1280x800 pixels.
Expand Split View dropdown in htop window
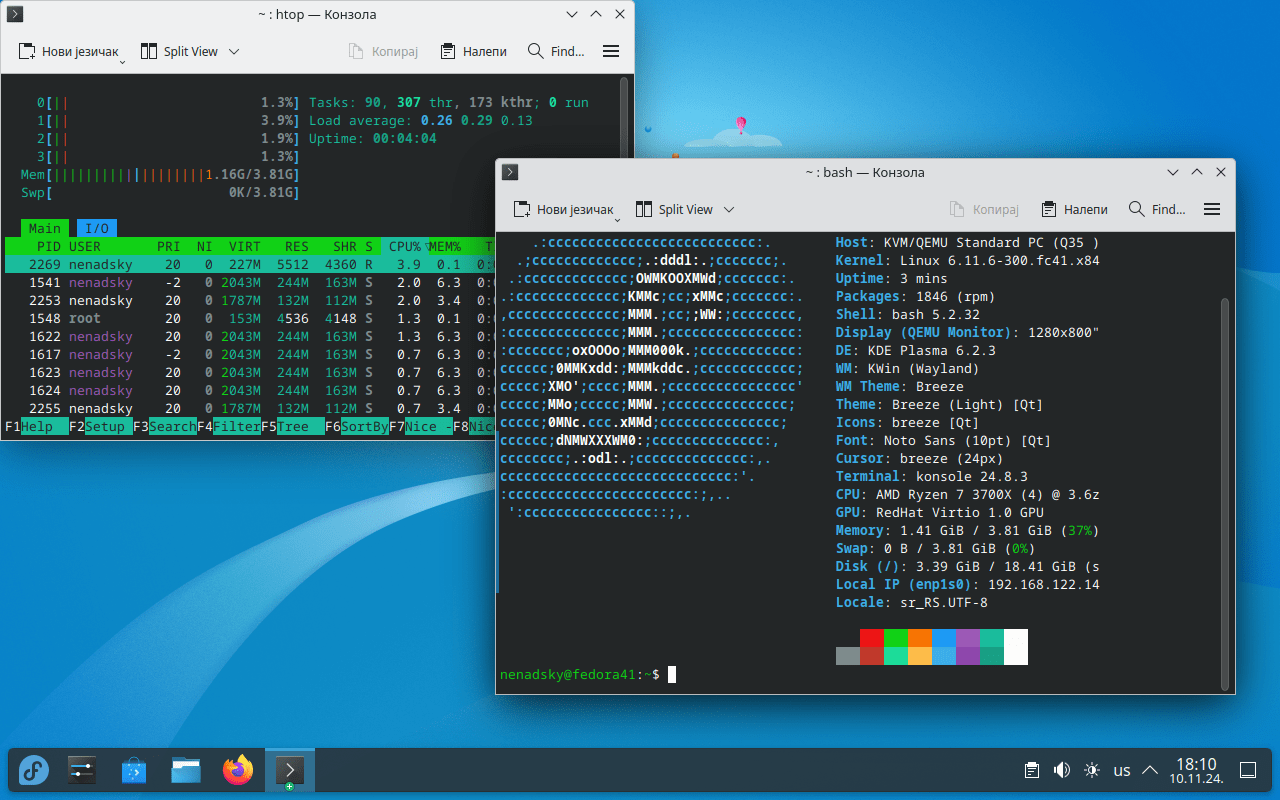coord(234,52)
